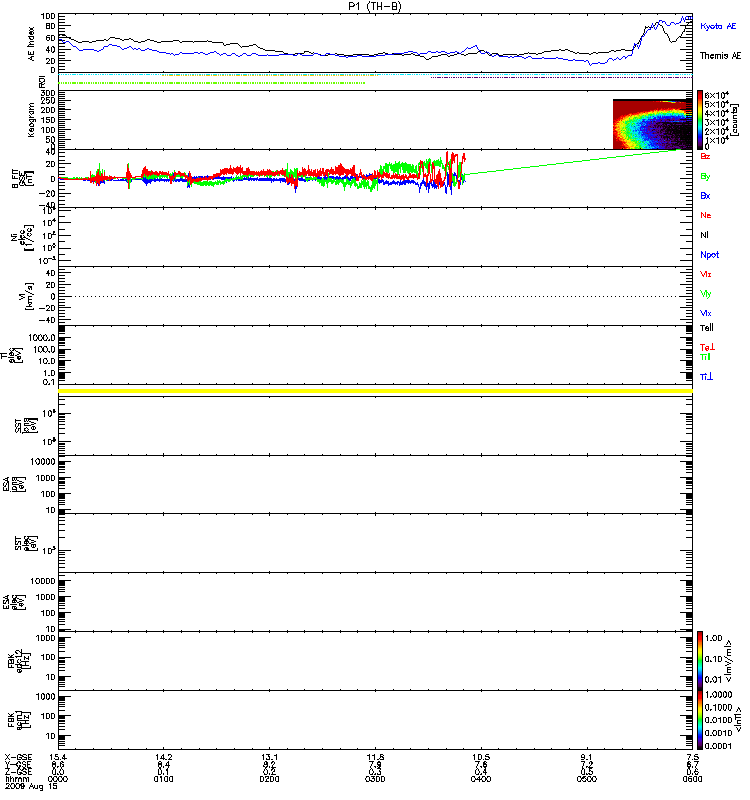Viewport: 750px width, 800px height.
Task: Click the green dotted ROI line
Action: (x=212, y=83)
